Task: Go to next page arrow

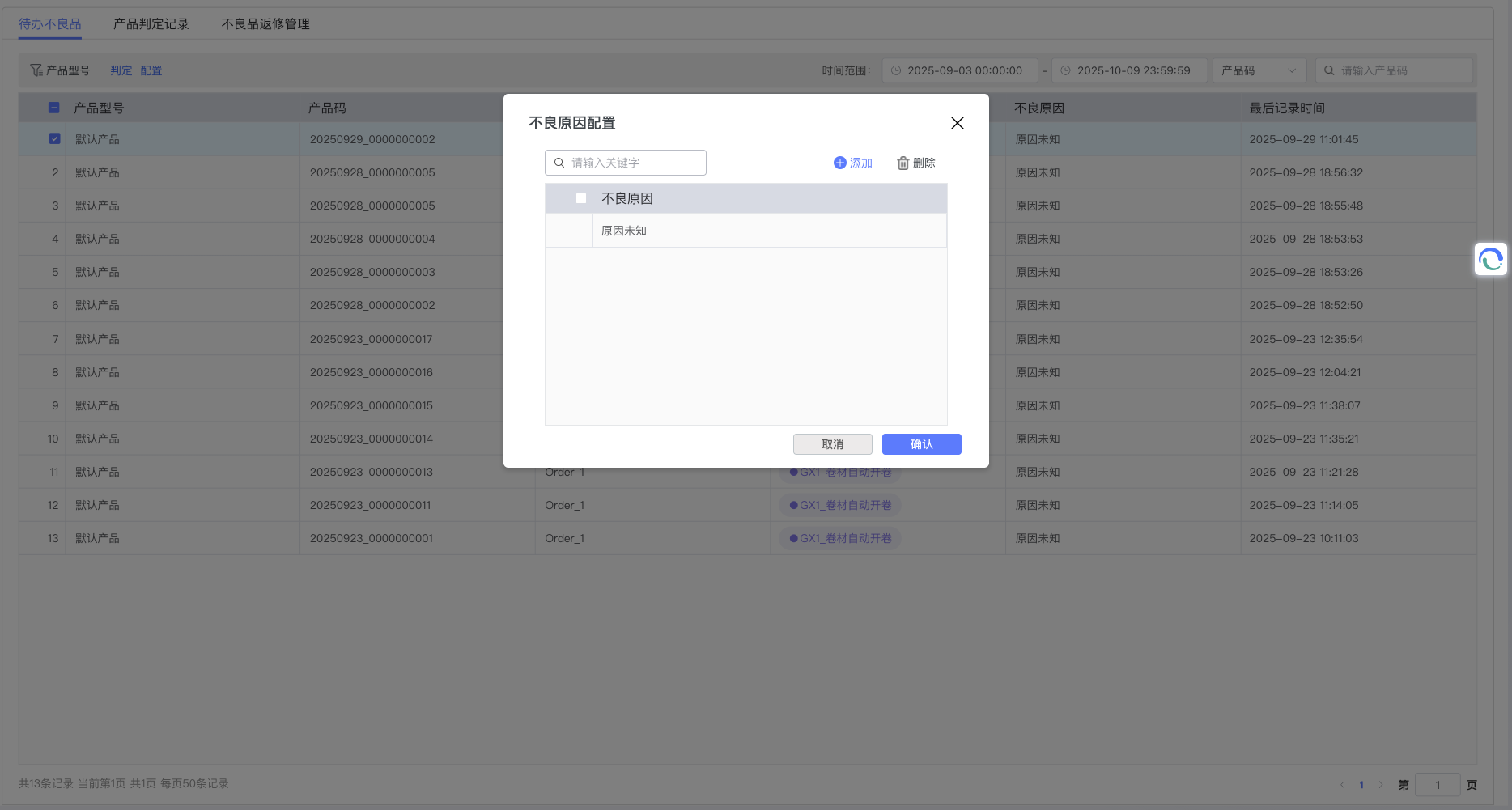Action: pyautogui.click(x=1381, y=784)
